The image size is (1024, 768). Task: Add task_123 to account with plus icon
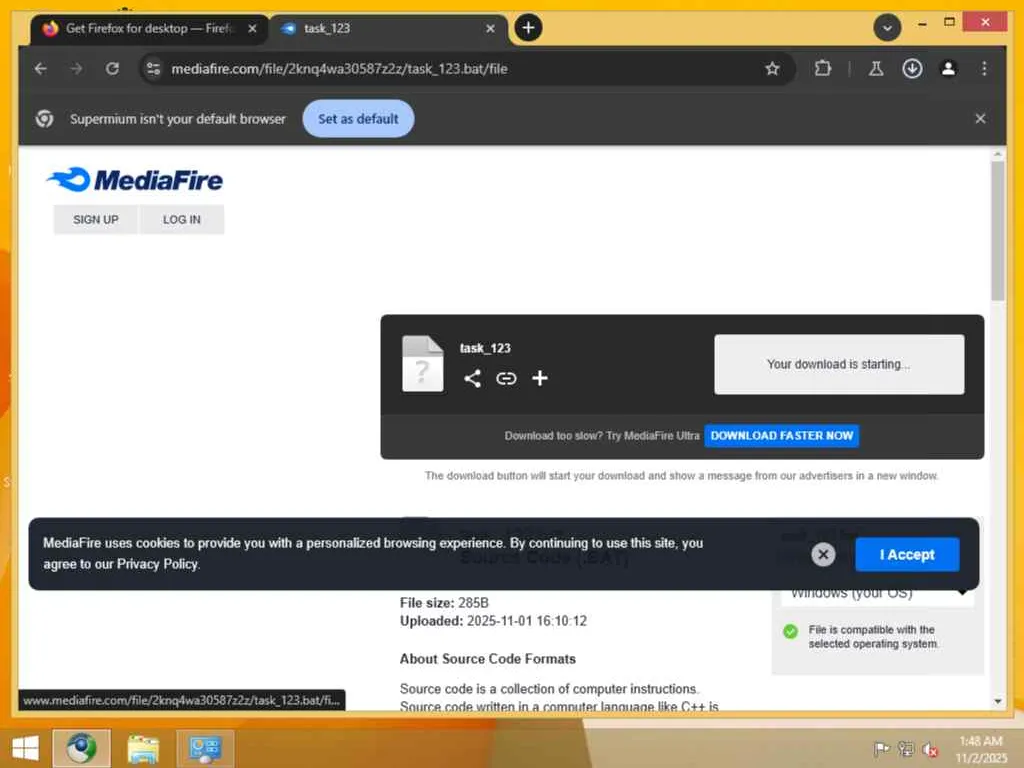(539, 378)
